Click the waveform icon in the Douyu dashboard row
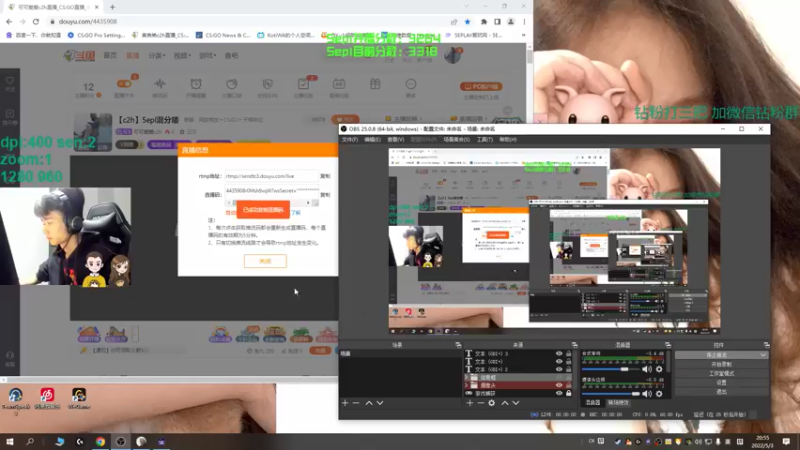The image size is (800, 450). point(160,84)
